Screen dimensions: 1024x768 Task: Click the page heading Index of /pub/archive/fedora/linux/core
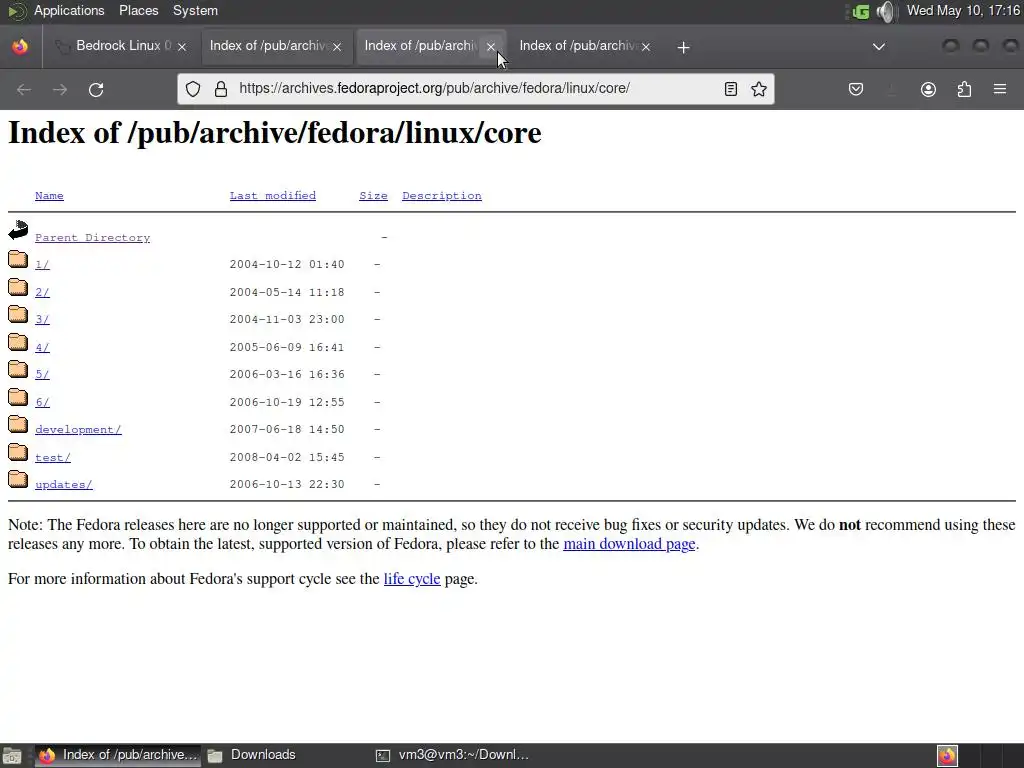click(275, 133)
